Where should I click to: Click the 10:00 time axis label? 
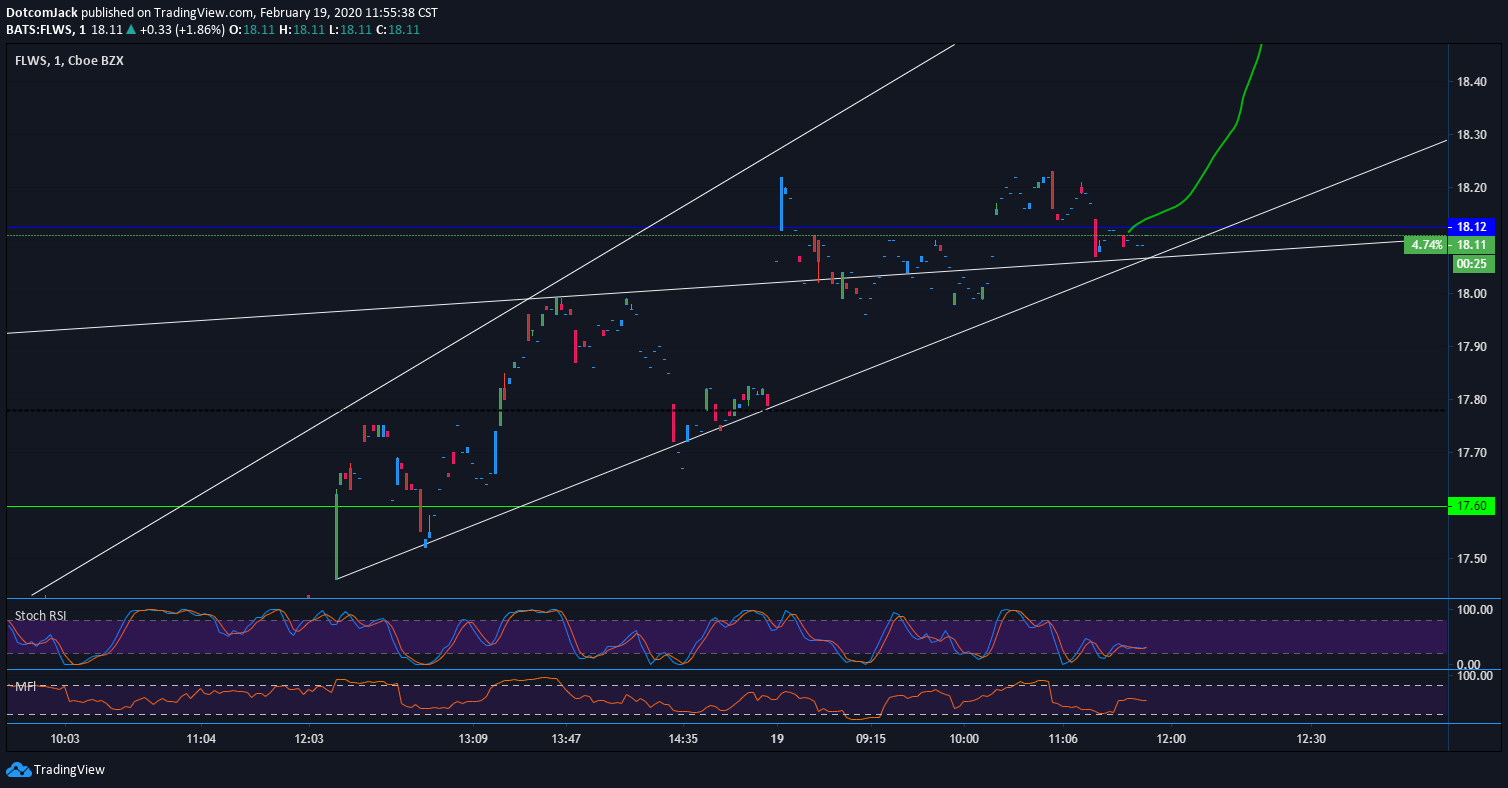coord(964,739)
